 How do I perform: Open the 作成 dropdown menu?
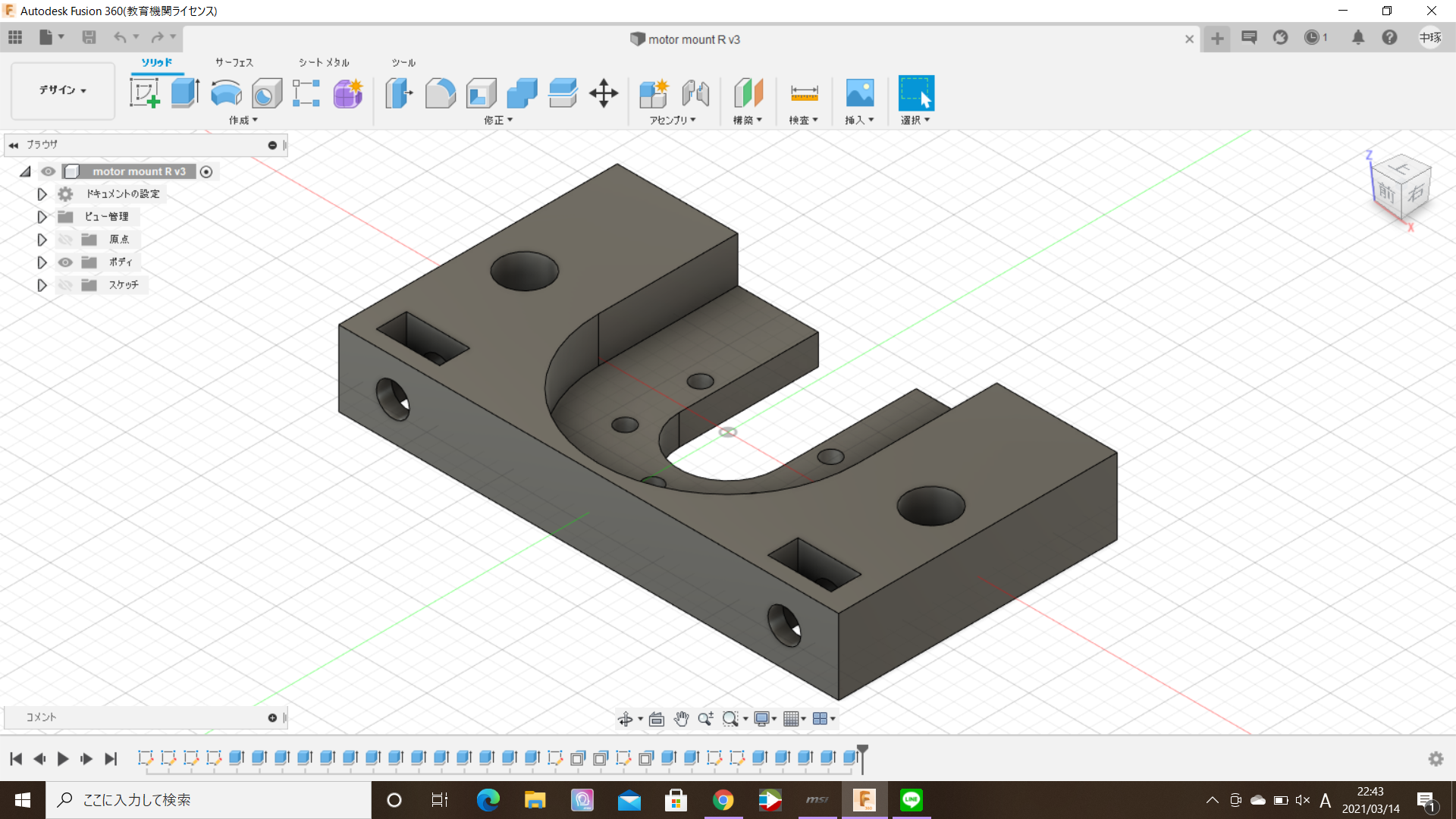(x=243, y=121)
